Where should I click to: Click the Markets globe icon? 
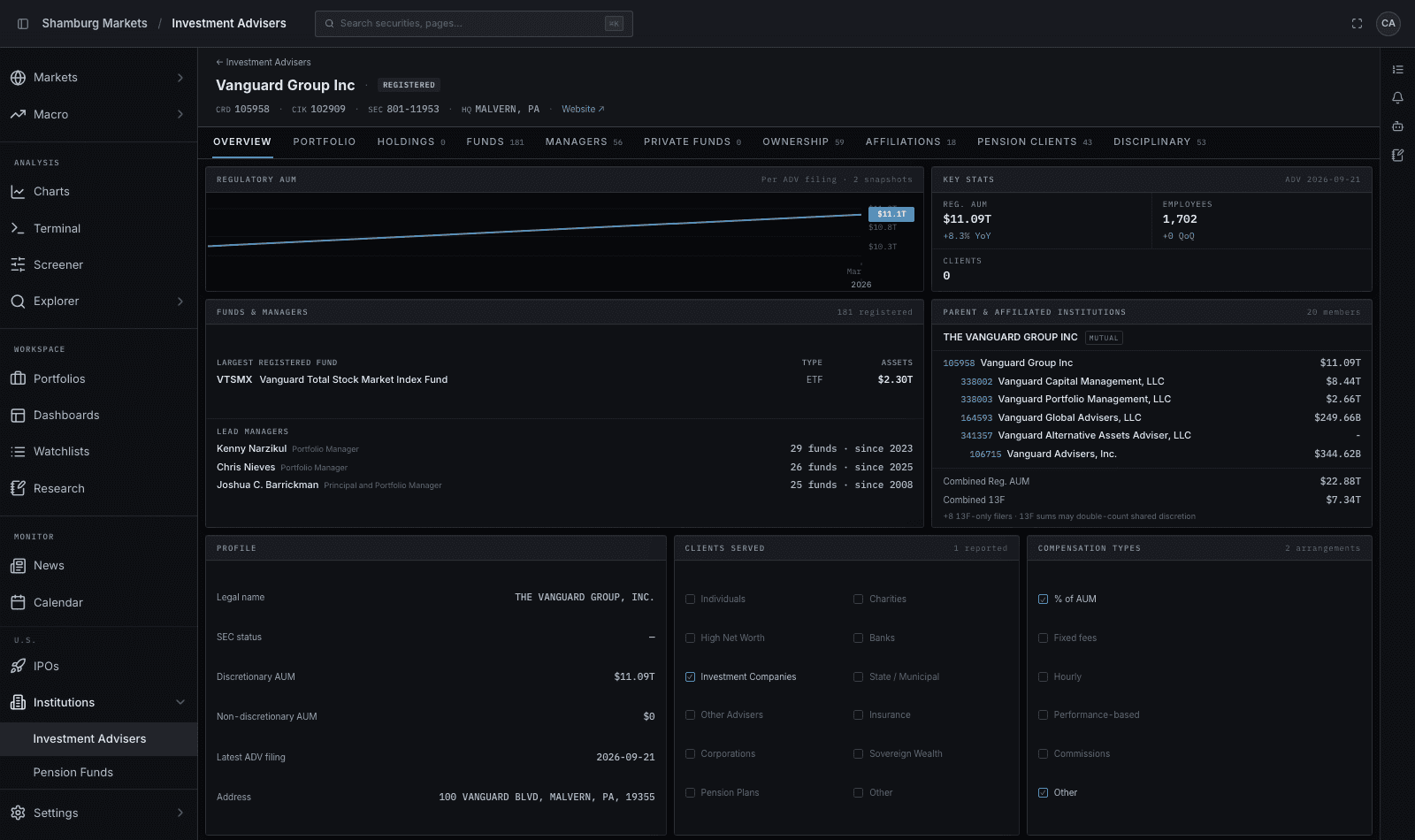(x=18, y=78)
